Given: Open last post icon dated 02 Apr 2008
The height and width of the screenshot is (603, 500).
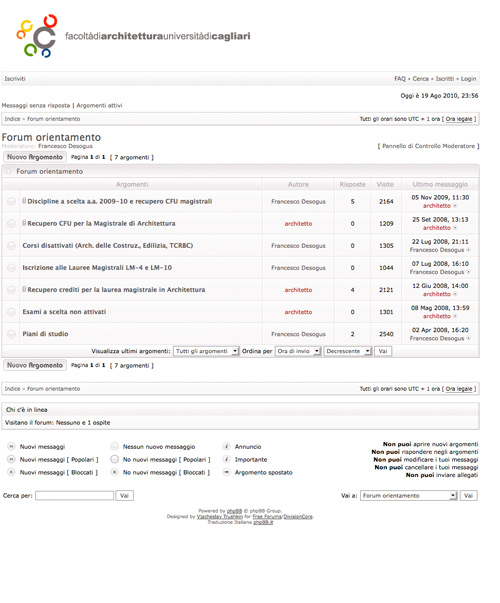Looking at the screenshot, I should pyautogui.click(x=468, y=338).
